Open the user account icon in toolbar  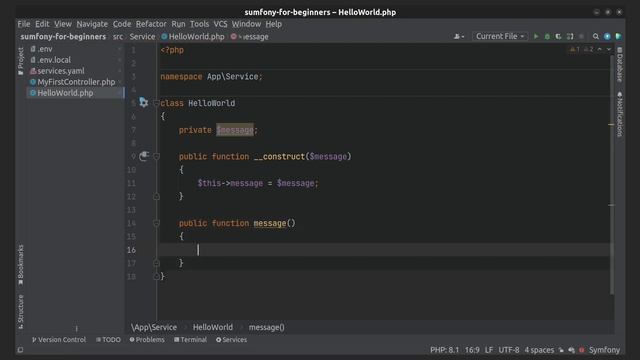(459, 36)
